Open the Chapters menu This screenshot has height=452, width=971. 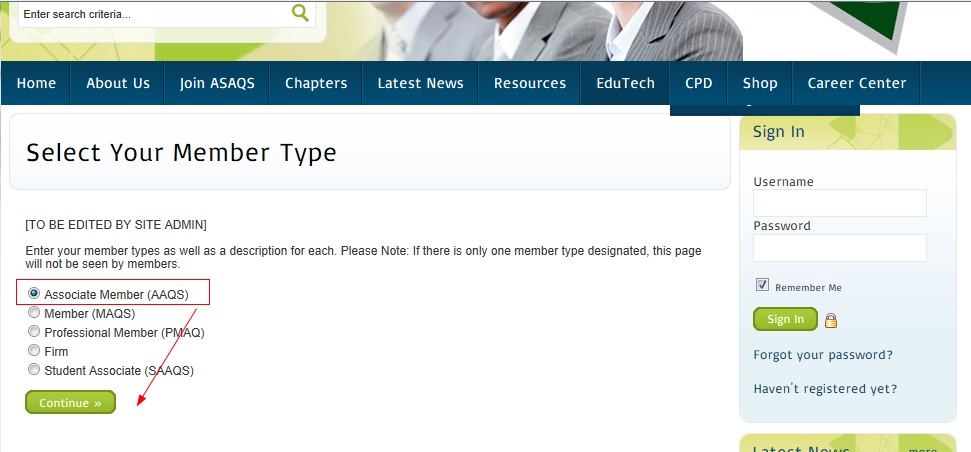[316, 83]
